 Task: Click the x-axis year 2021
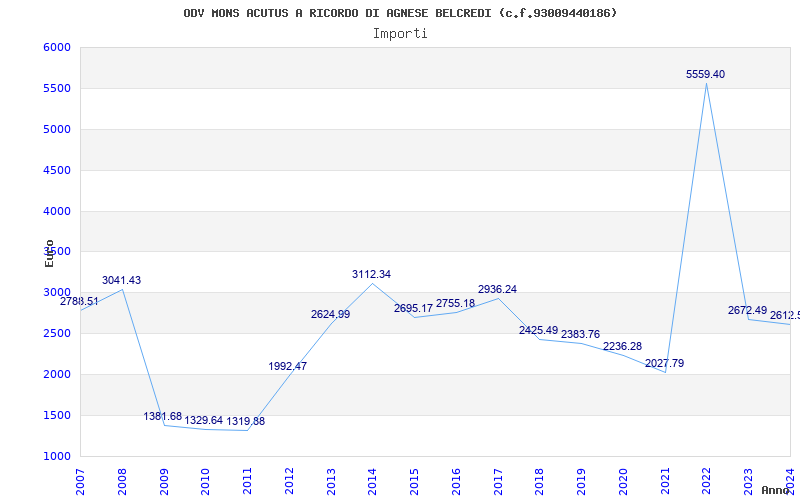click(665, 482)
